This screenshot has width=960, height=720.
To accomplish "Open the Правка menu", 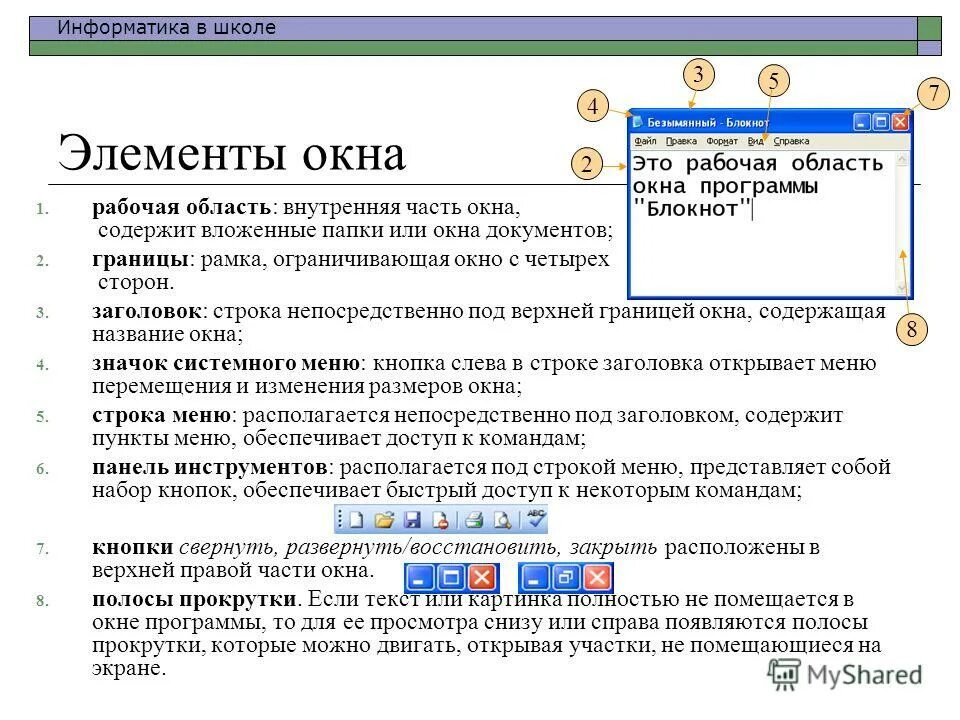I will tap(682, 142).
